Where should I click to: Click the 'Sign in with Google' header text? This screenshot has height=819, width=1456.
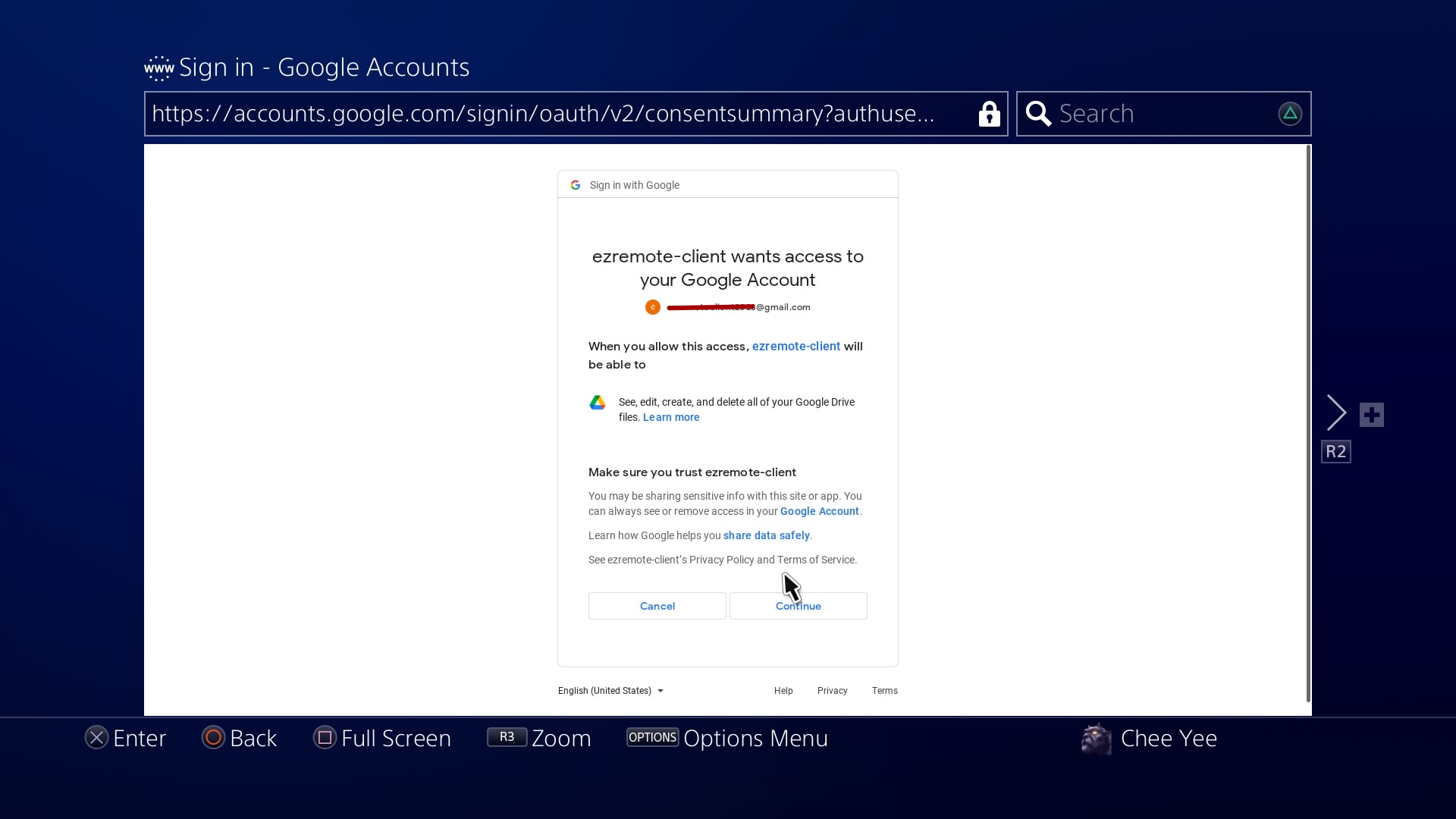coord(634,185)
